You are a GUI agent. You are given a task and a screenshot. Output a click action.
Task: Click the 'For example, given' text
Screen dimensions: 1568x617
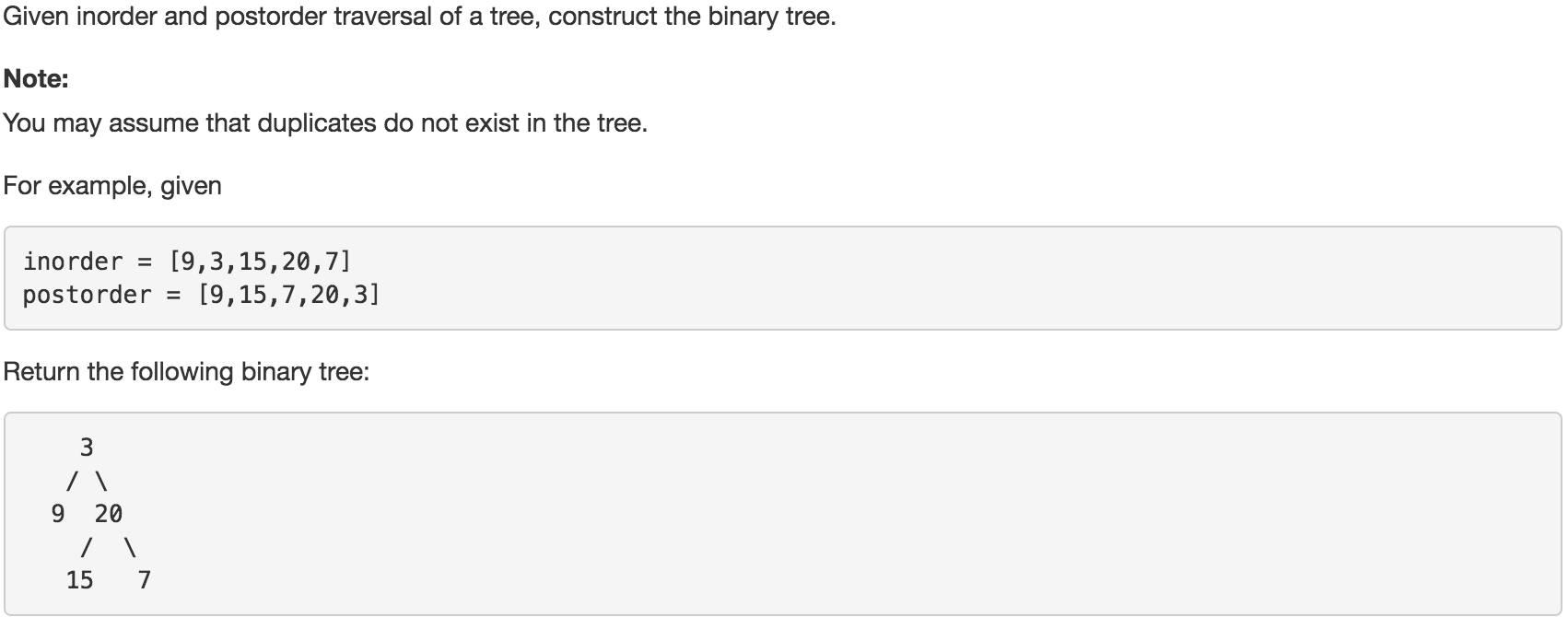click(x=112, y=186)
